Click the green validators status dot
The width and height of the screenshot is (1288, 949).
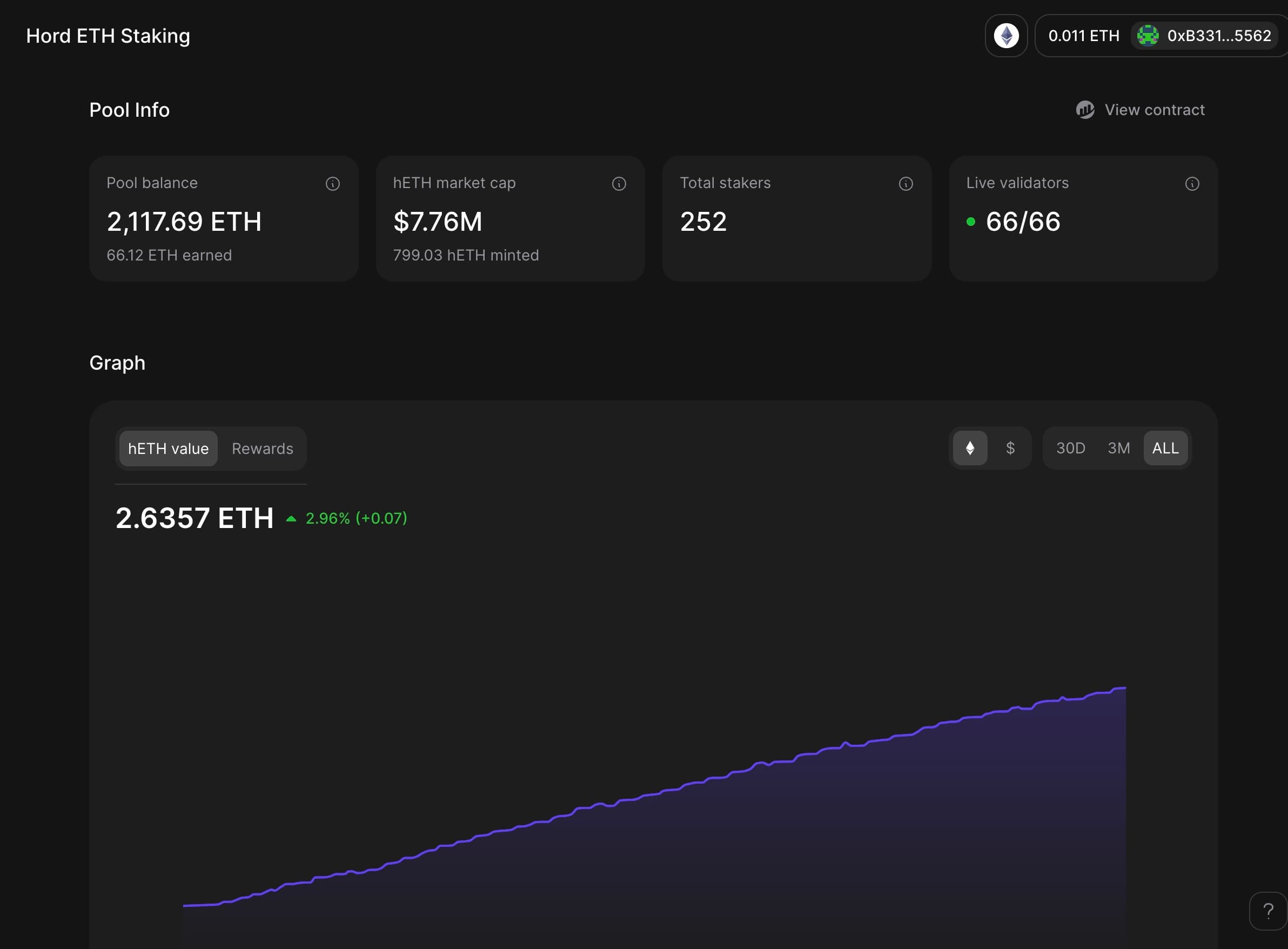(970, 221)
